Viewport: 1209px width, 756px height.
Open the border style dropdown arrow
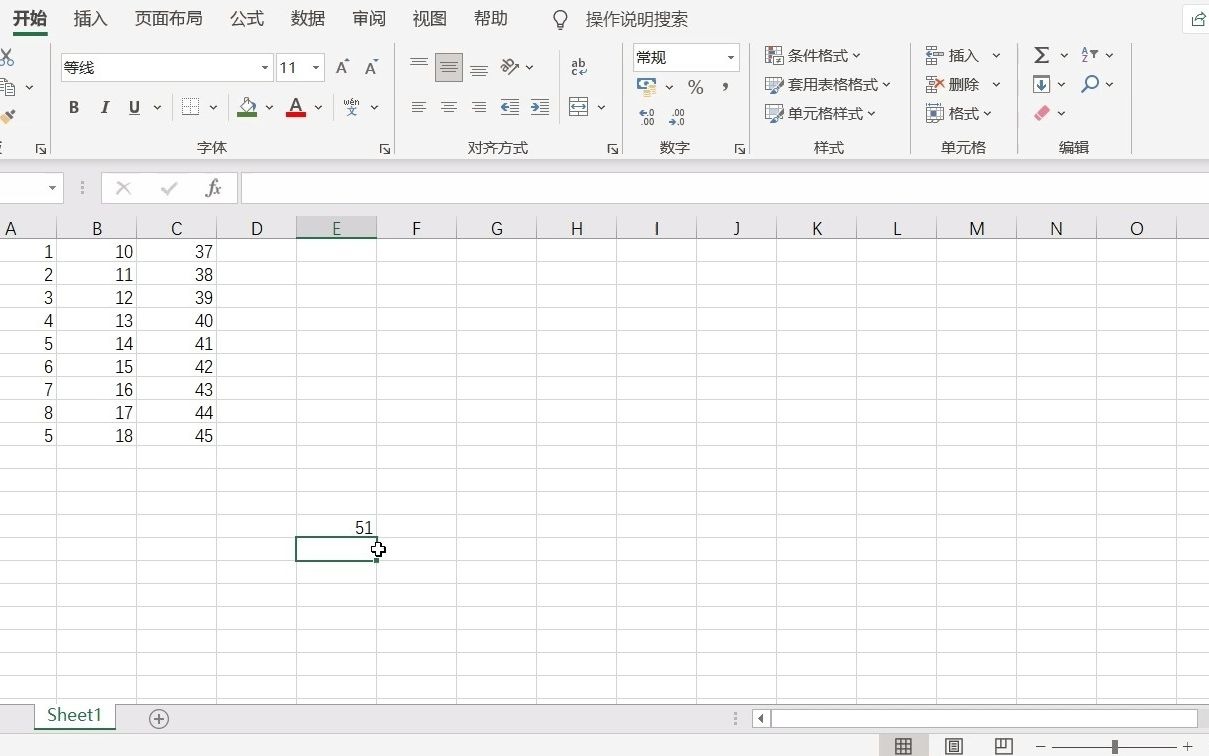(213, 107)
